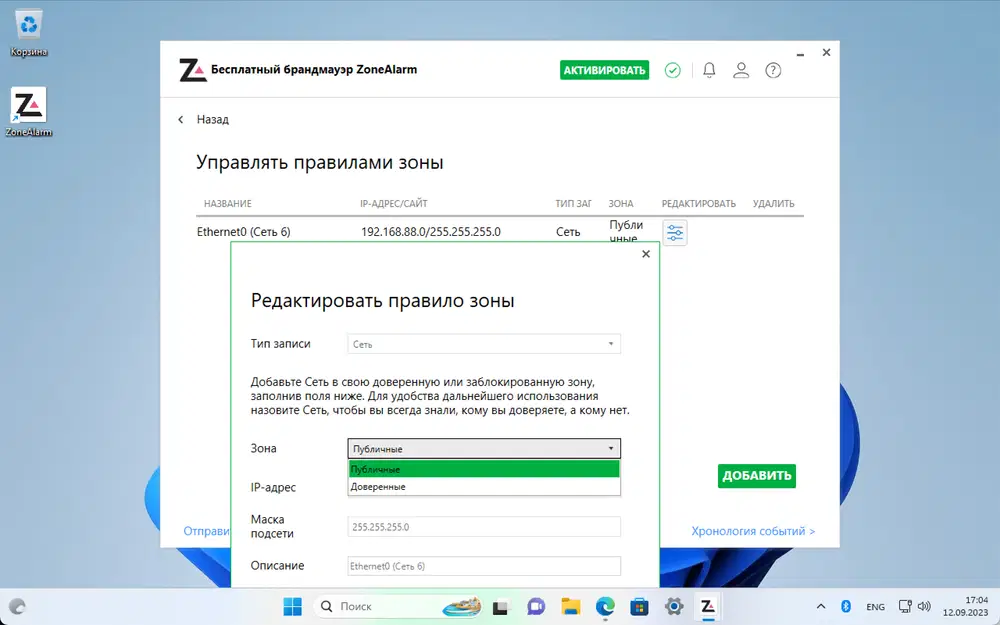The image size is (1000, 625).
Task: Open Task View in the taskbar
Action: click(501, 607)
